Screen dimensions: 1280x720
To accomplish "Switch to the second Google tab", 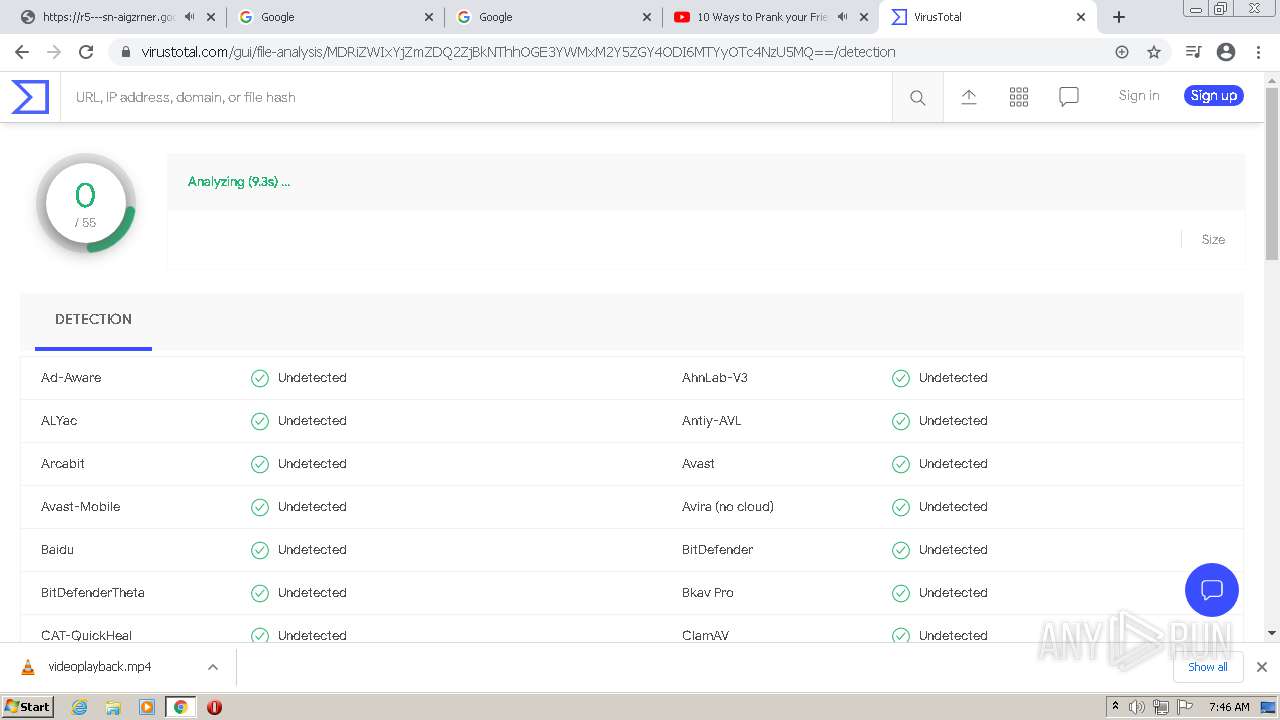I will click(552, 17).
